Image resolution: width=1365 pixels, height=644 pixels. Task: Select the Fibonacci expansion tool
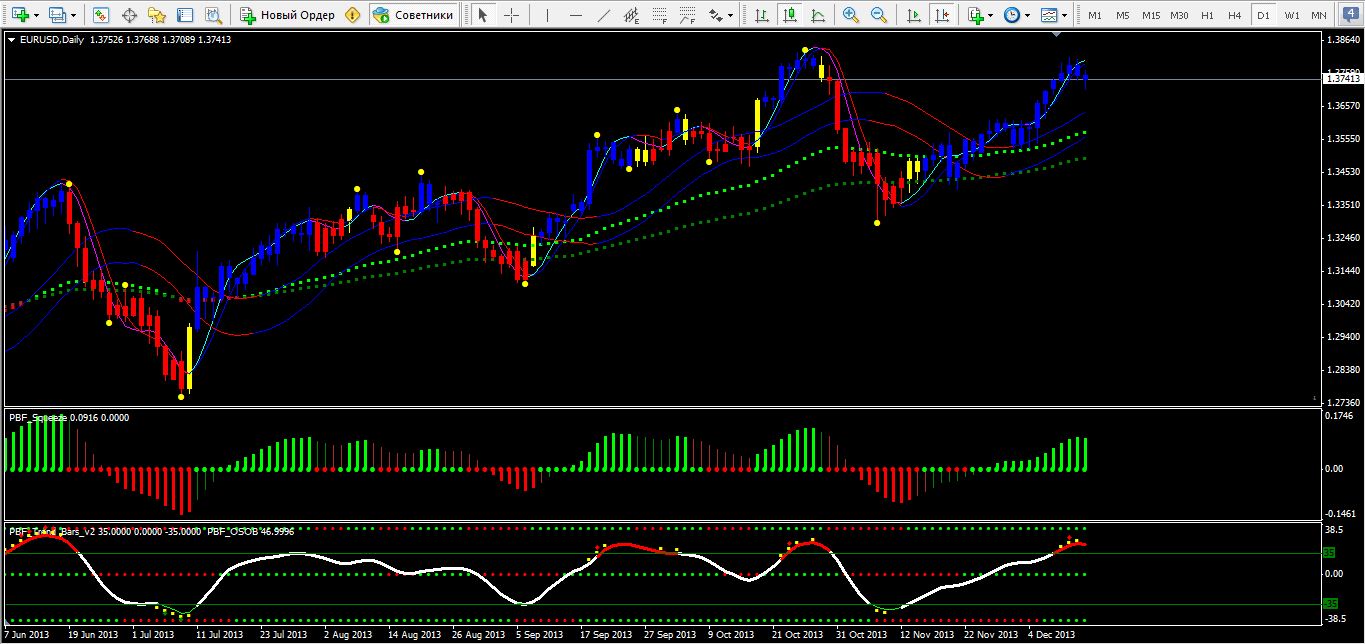click(687, 15)
